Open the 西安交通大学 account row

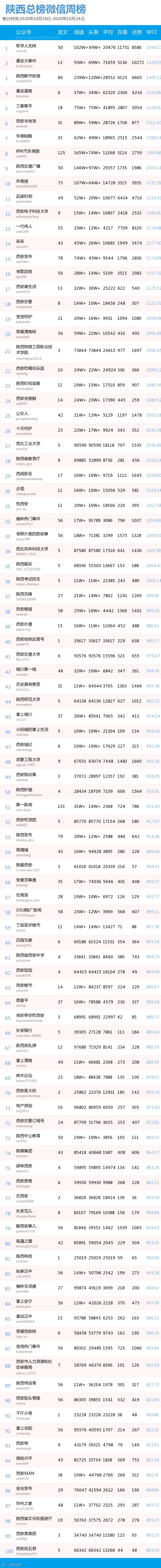80,656
